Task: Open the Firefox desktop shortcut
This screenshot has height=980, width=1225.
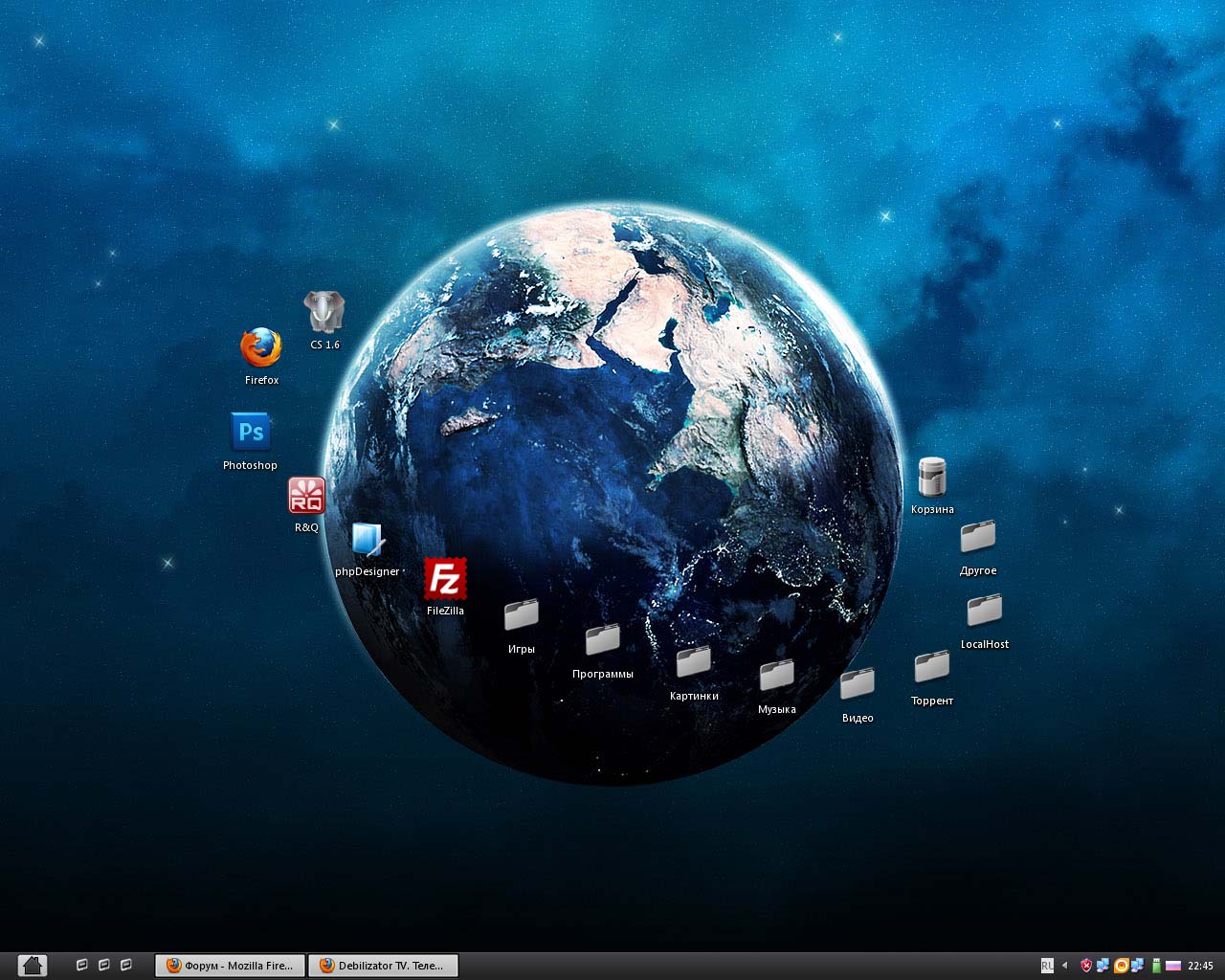Action: coord(260,349)
